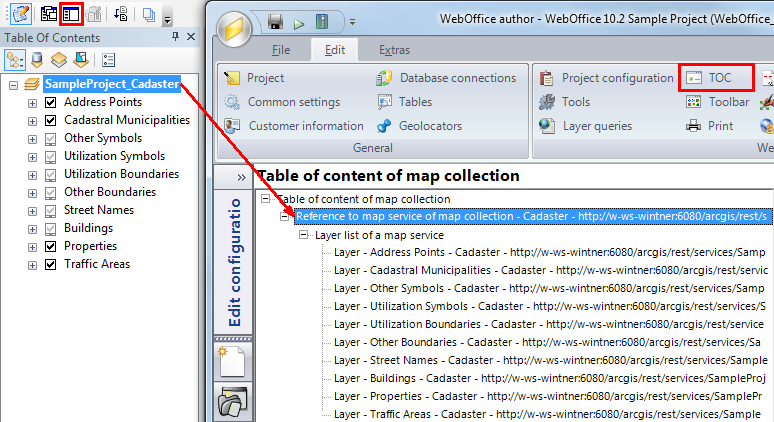This screenshot has width=774, height=422.
Task: Select List By Visibility icon
Action: [x=59, y=60]
